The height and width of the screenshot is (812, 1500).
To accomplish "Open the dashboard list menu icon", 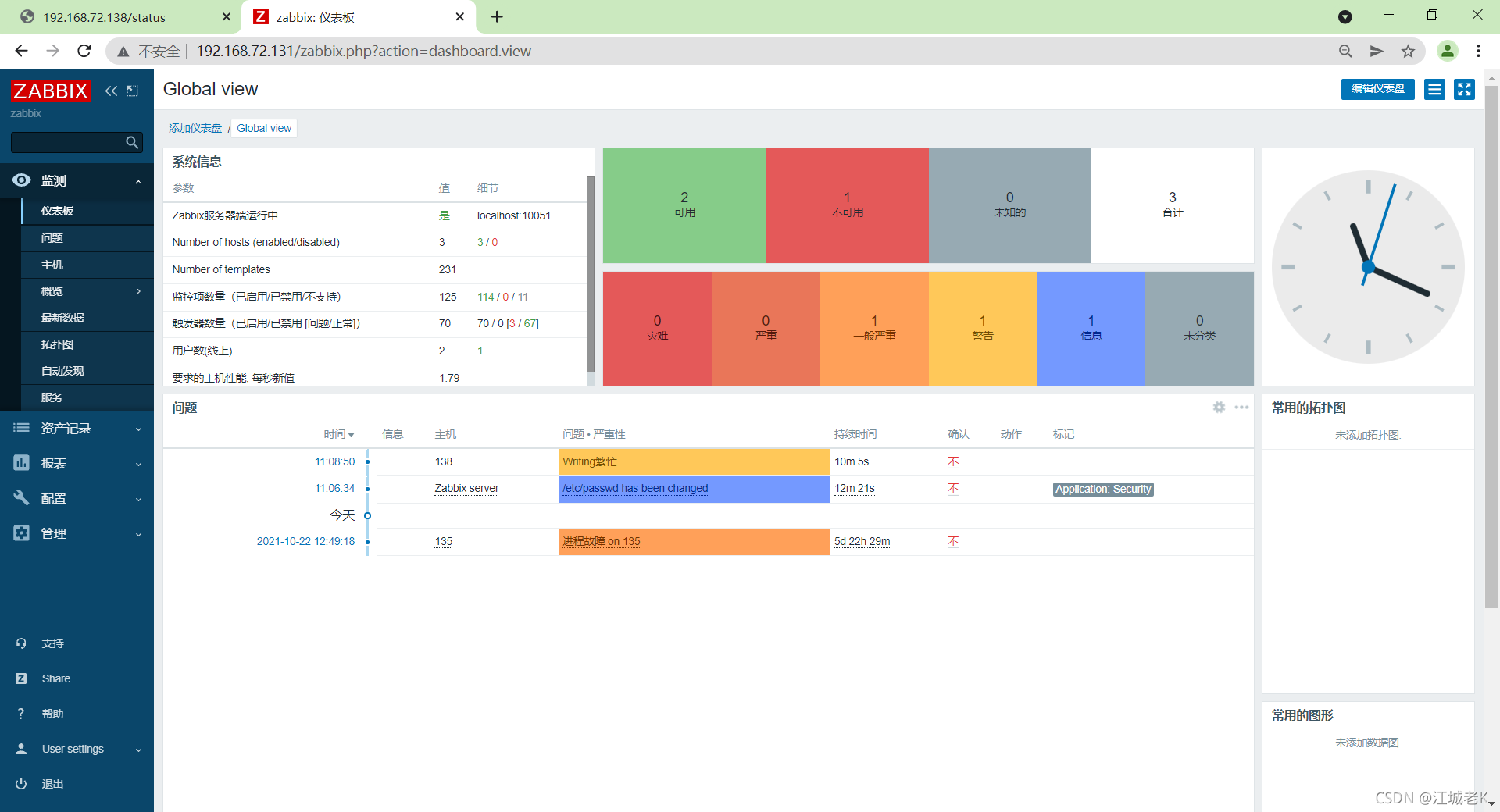I will pos(1434,89).
